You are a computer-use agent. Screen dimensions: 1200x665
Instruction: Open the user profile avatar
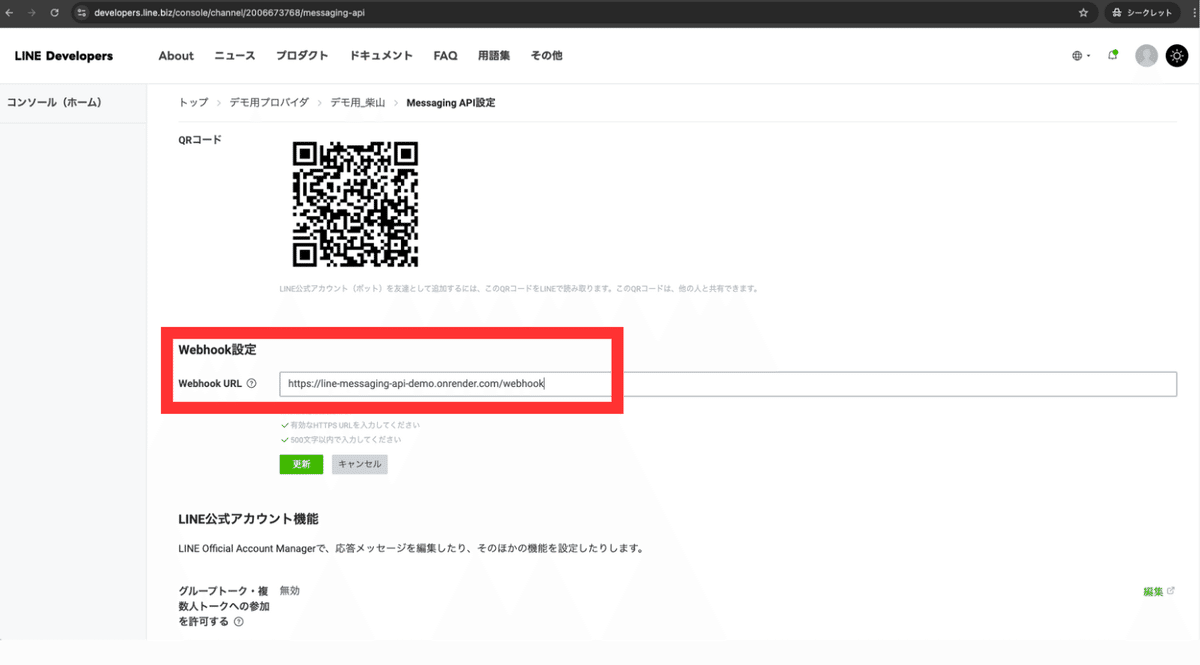1146,56
